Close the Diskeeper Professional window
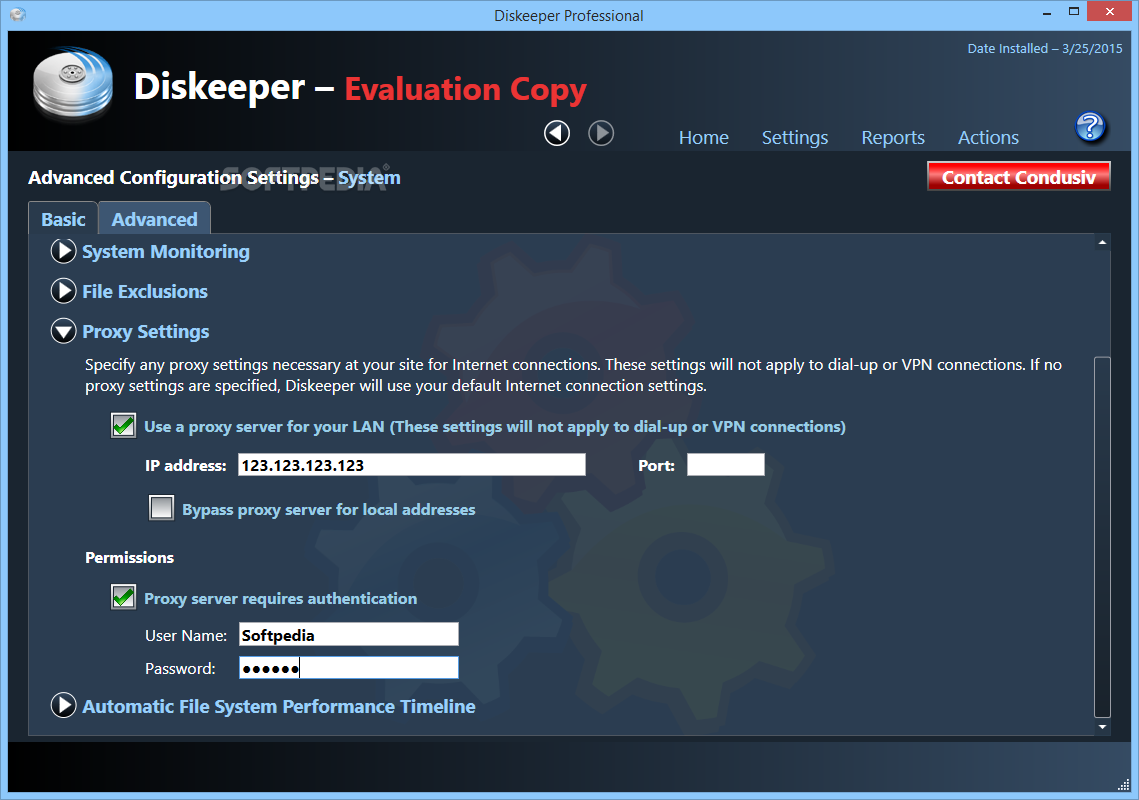 1109,12
